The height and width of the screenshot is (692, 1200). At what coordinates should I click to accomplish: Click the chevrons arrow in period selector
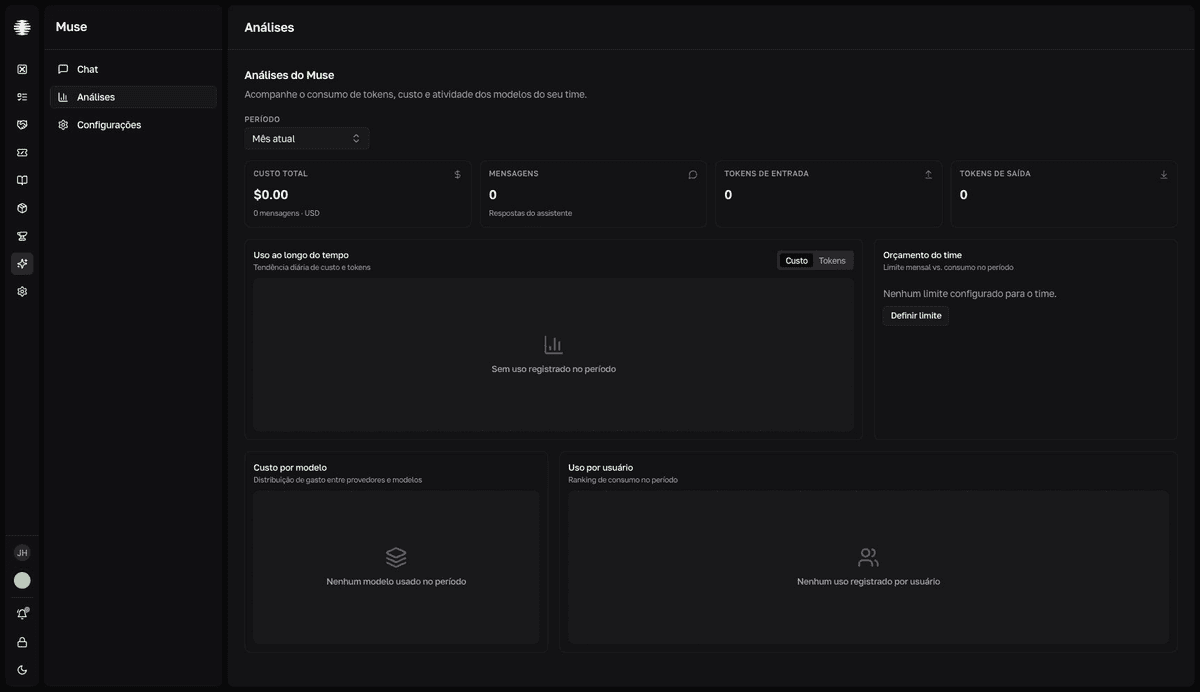click(356, 138)
